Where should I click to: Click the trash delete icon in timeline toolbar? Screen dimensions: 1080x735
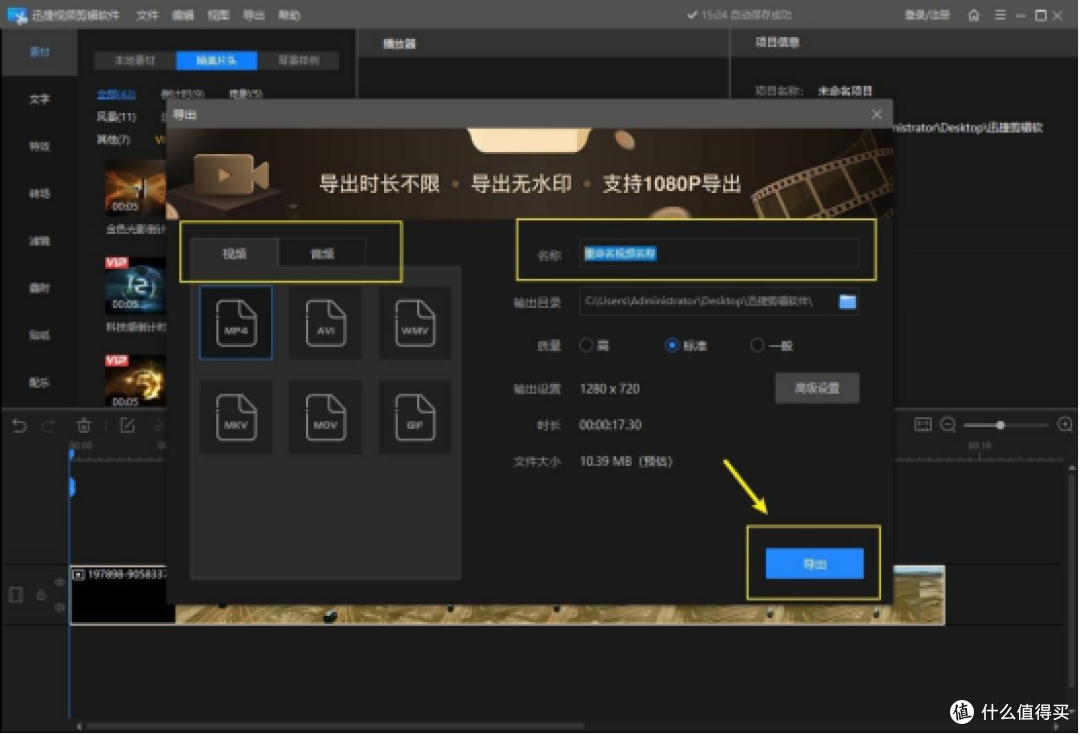tap(83, 426)
